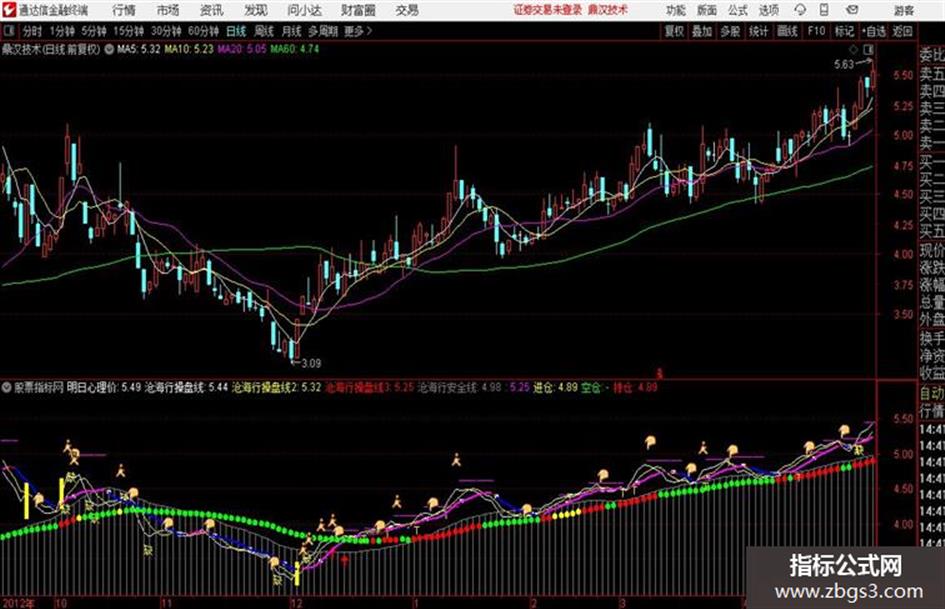Click the 游客 user account label

tap(904, 10)
